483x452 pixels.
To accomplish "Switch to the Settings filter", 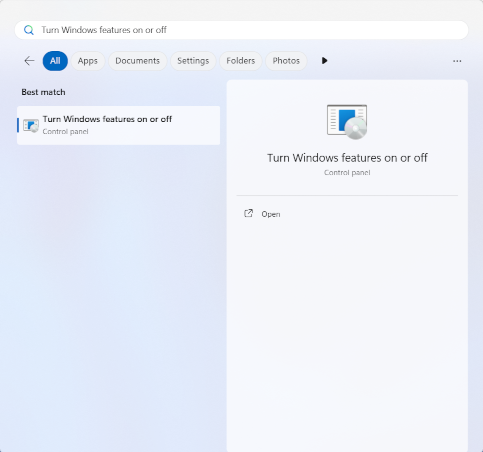I will [x=193, y=61].
